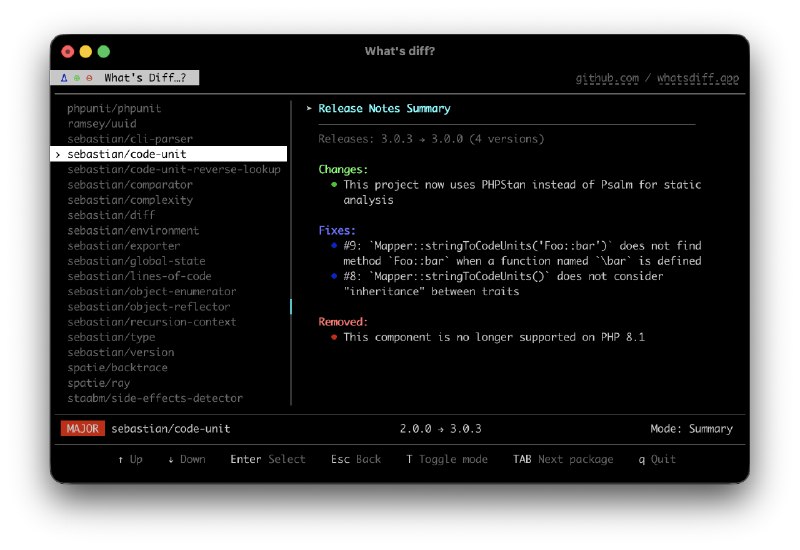This screenshot has height=550, width=800.
Task: Click the blue bullet beside fix #9
Action: point(334,246)
